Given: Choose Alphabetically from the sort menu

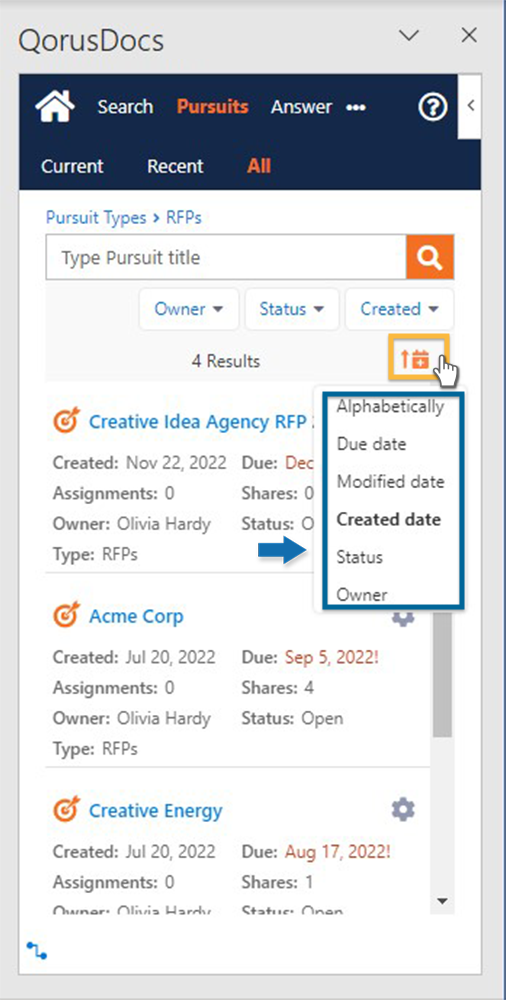Looking at the screenshot, I should (390, 406).
